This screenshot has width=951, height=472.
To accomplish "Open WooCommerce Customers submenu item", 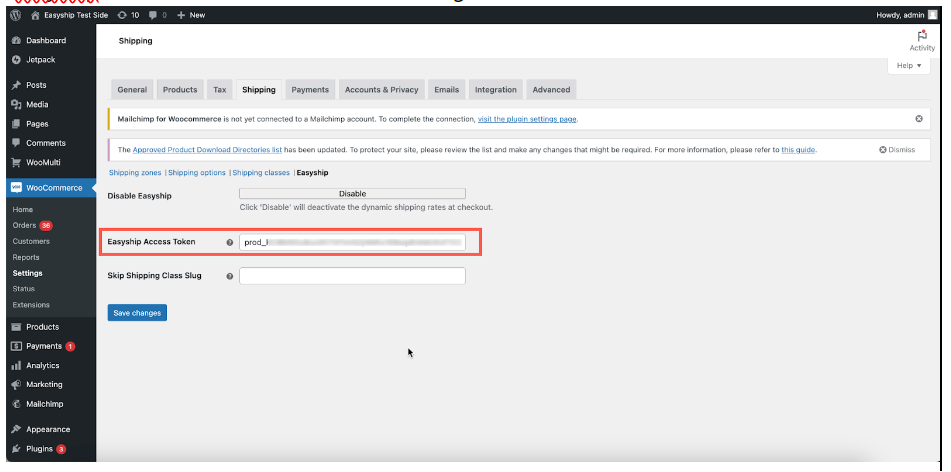I will [x=31, y=241].
